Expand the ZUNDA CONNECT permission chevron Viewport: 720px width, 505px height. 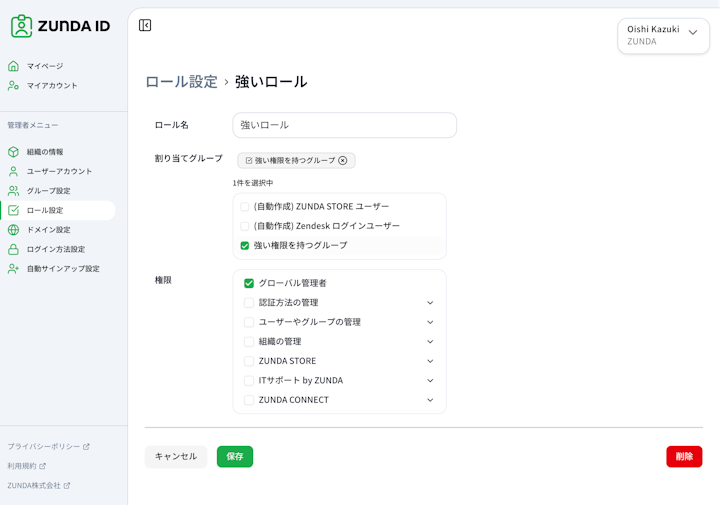click(x=430, y=400)
